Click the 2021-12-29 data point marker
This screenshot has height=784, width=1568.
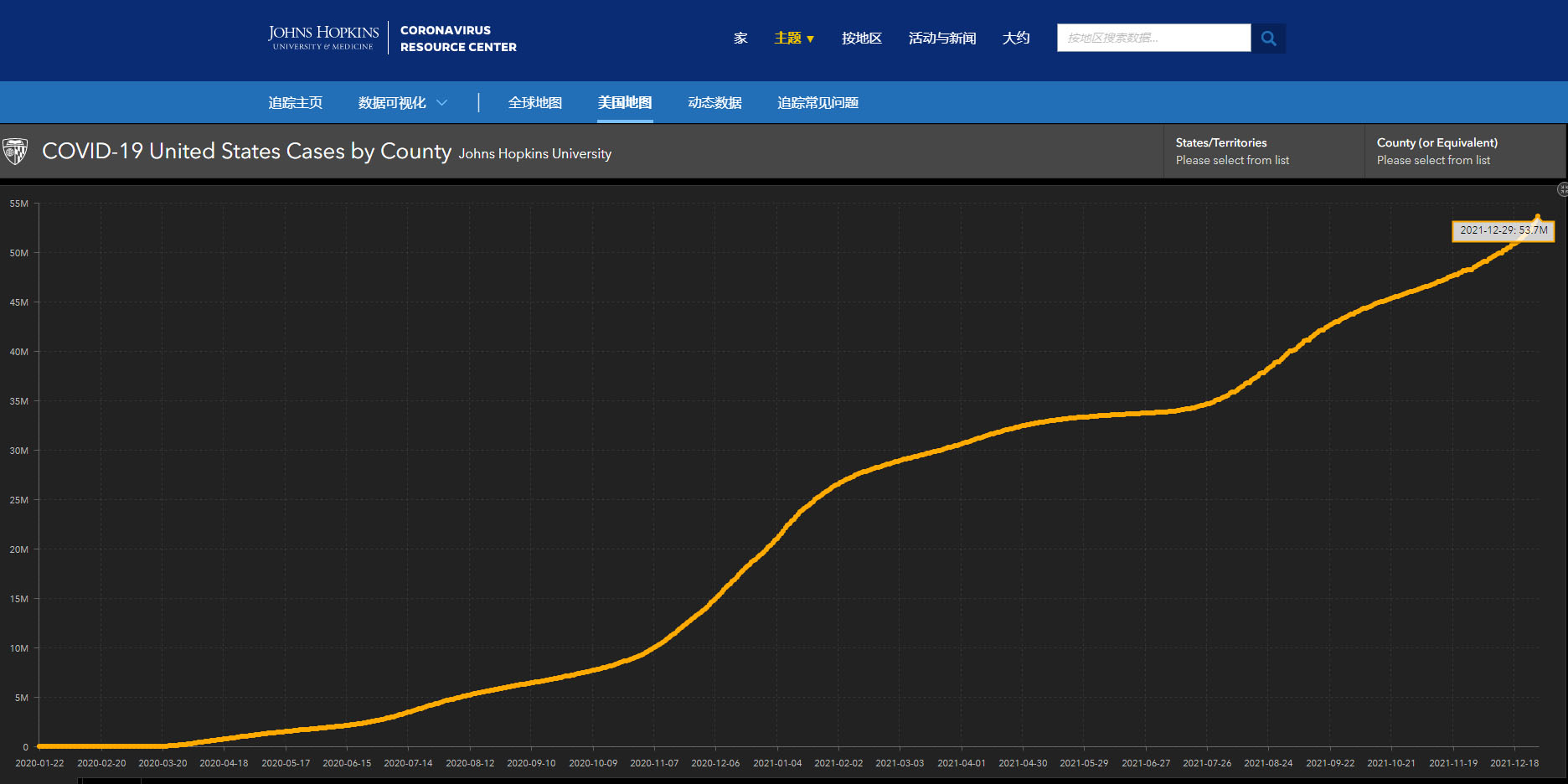click(x=1537, y=217)
